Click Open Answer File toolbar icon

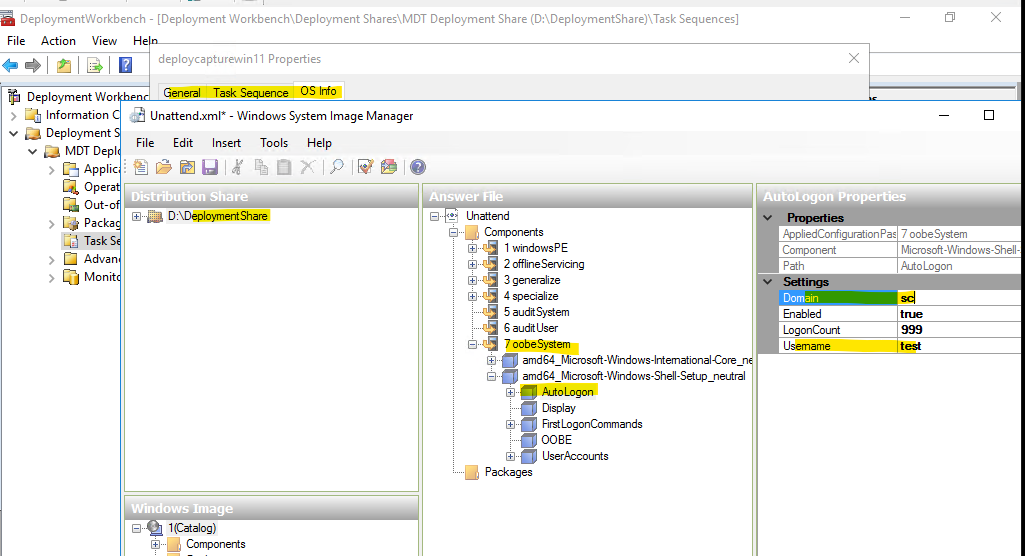click(163, 167)
